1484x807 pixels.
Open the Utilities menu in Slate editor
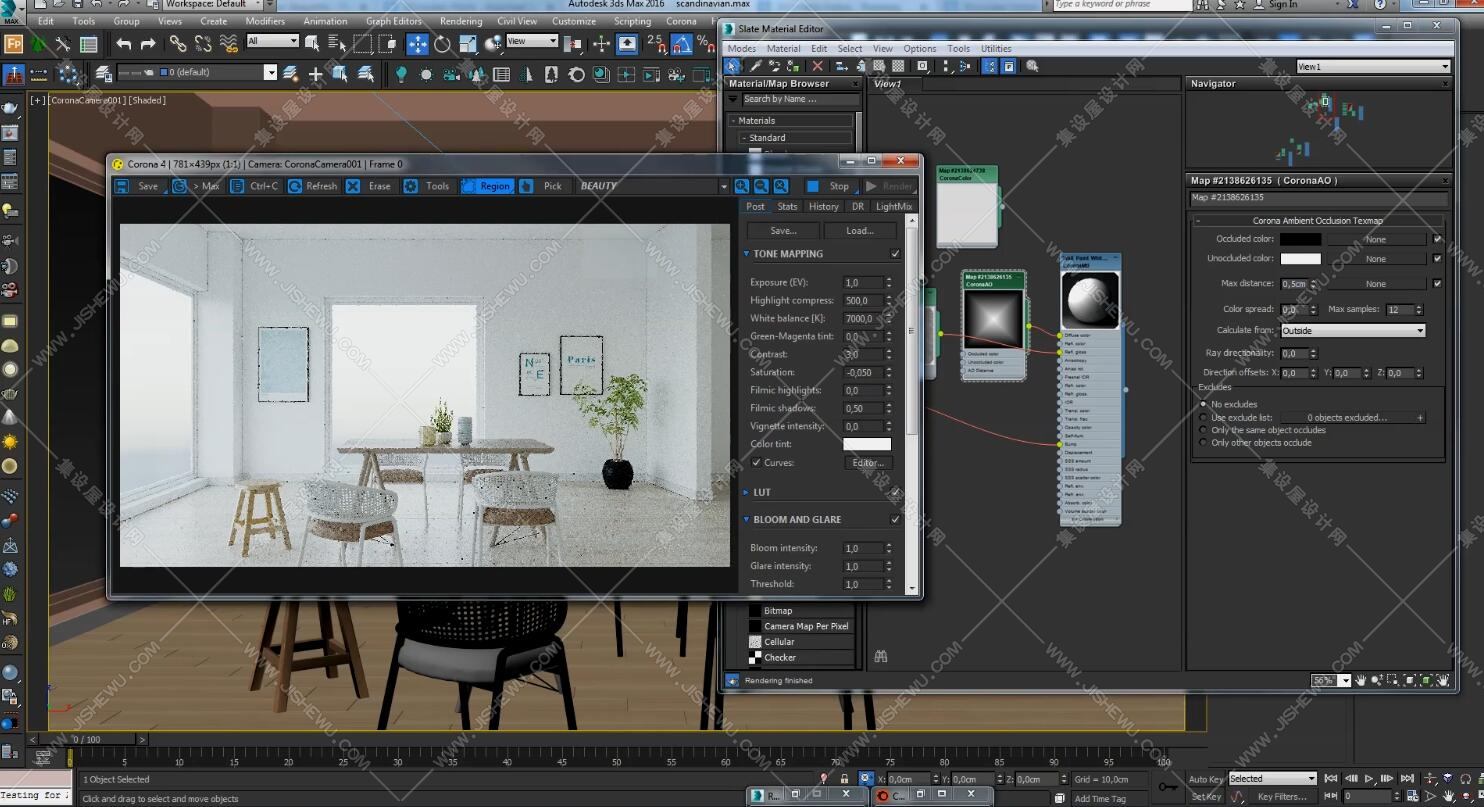pos(996,48)
